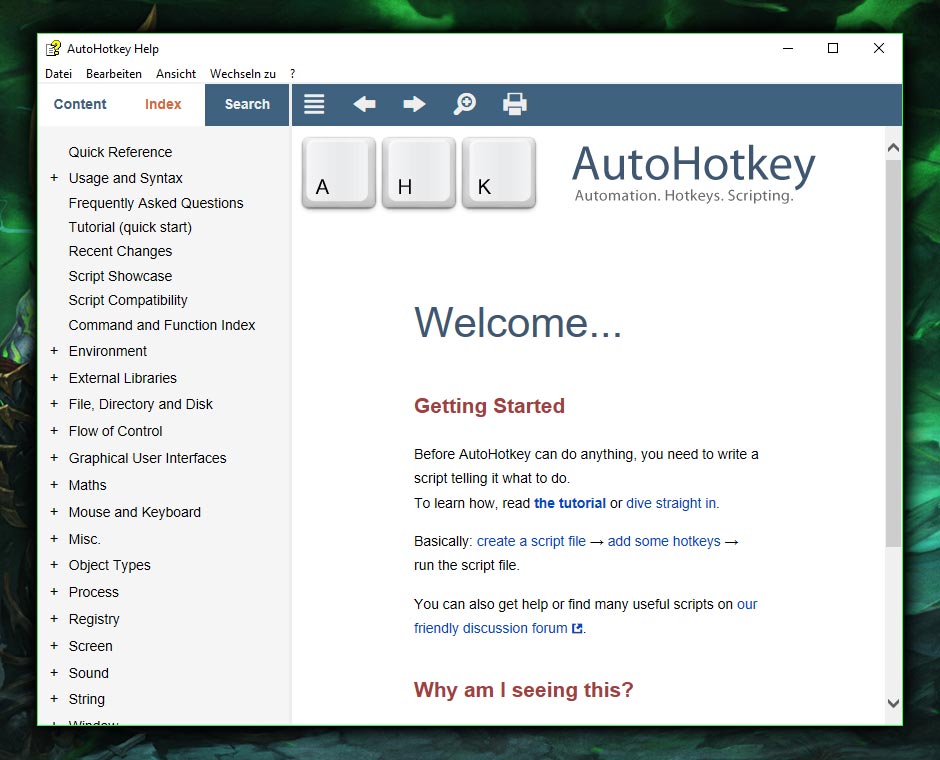This screenshot has height=760, width=940.
Task: Expand Mouse and Keyboard section
Action: tap(54, 512)
